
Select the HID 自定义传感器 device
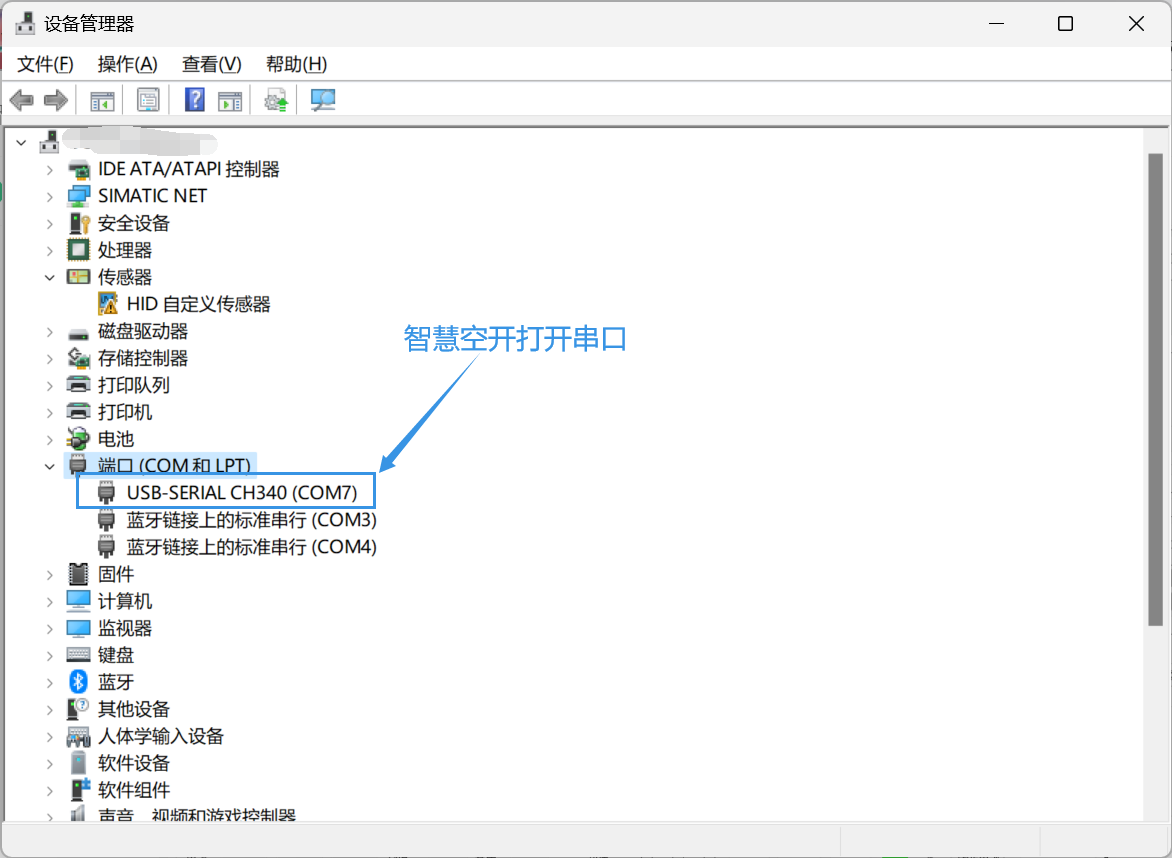198,304
